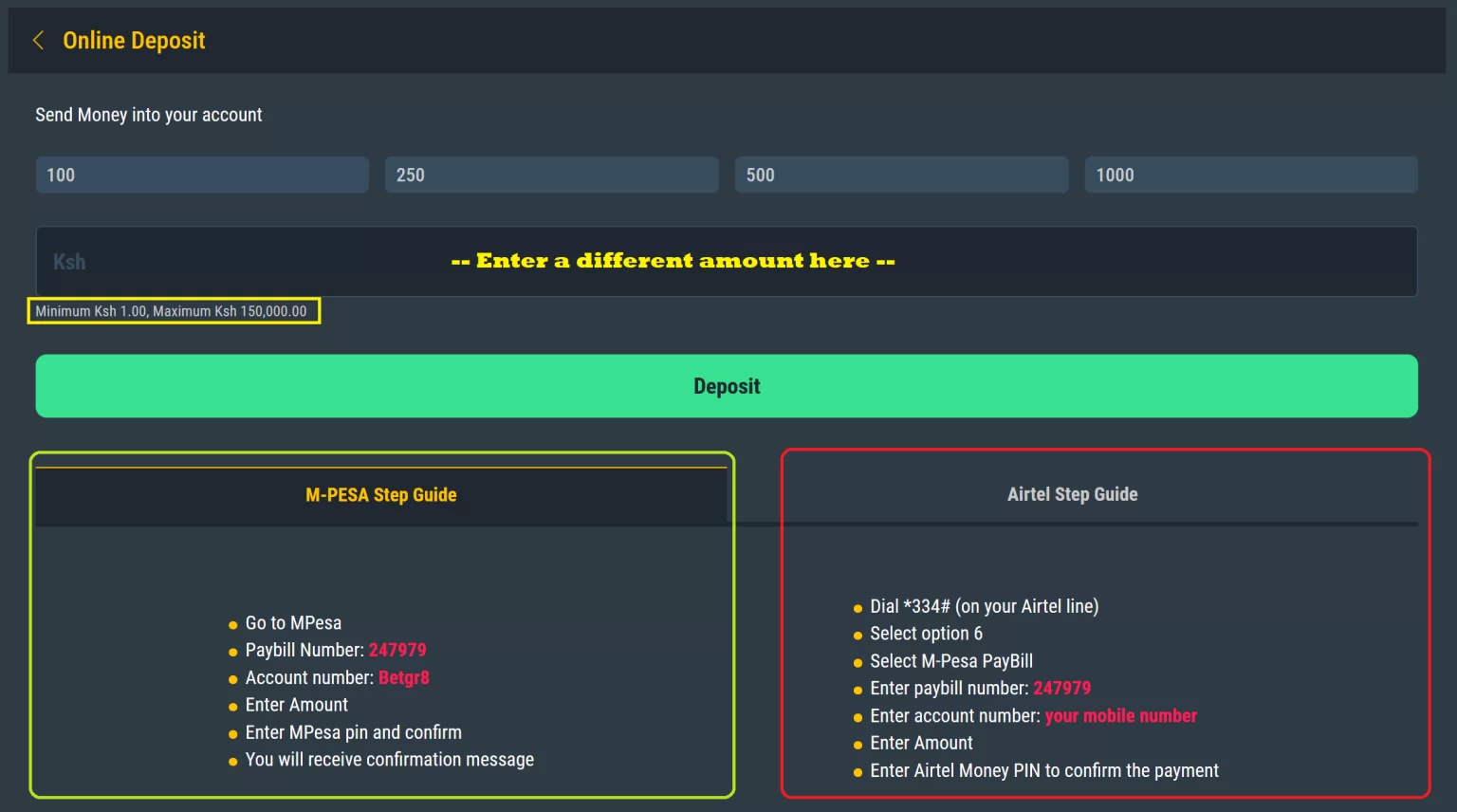Click the 'your mobile number' text

(x=1121, y=715)
